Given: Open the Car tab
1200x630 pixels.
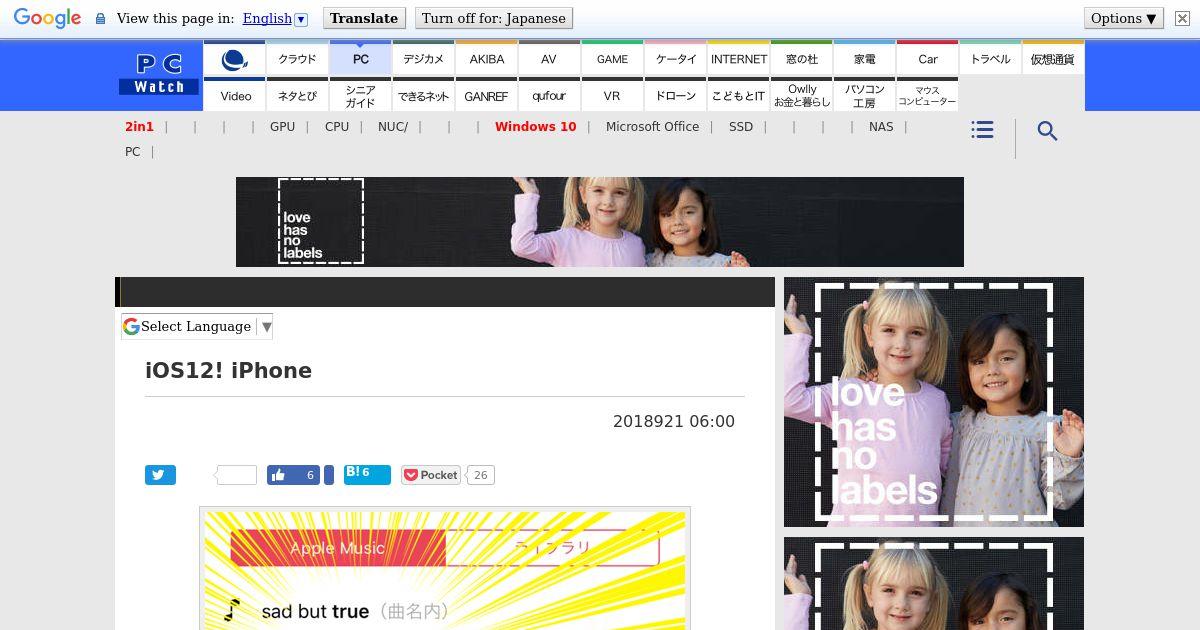Looking at the screenshot, I should click(x=928, y=59).
